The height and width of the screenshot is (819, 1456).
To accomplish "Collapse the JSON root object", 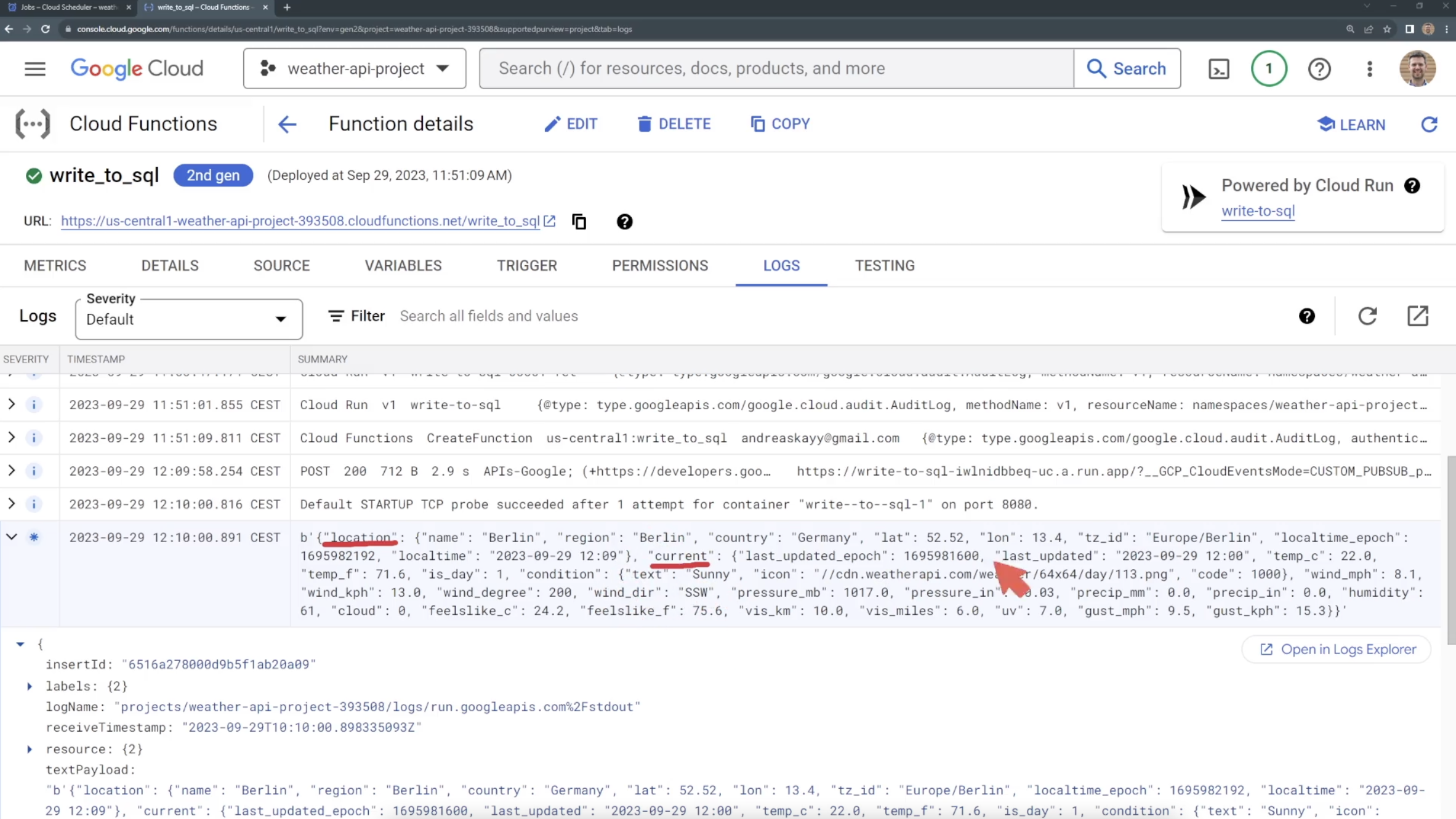I will click(x=20, y=644).
